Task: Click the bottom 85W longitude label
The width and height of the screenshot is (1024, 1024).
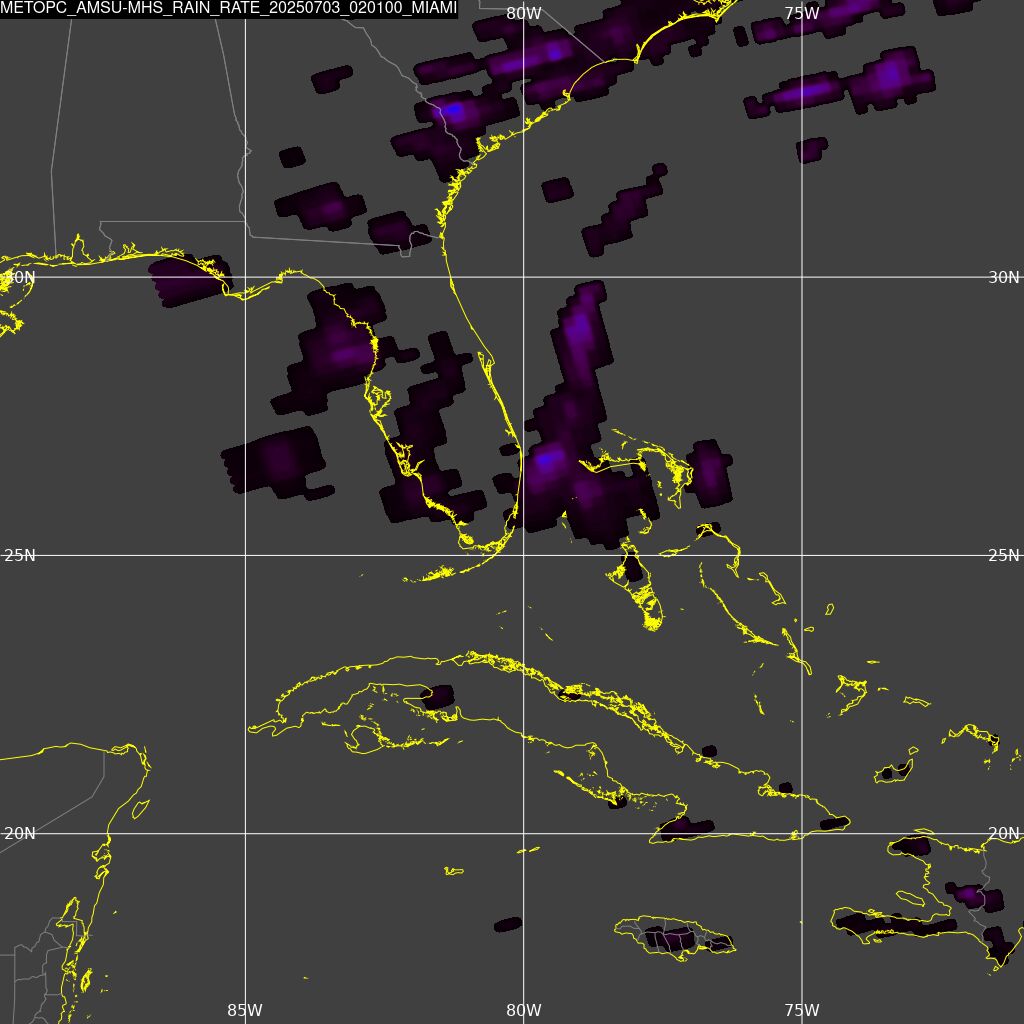Action: (245, 1010)
